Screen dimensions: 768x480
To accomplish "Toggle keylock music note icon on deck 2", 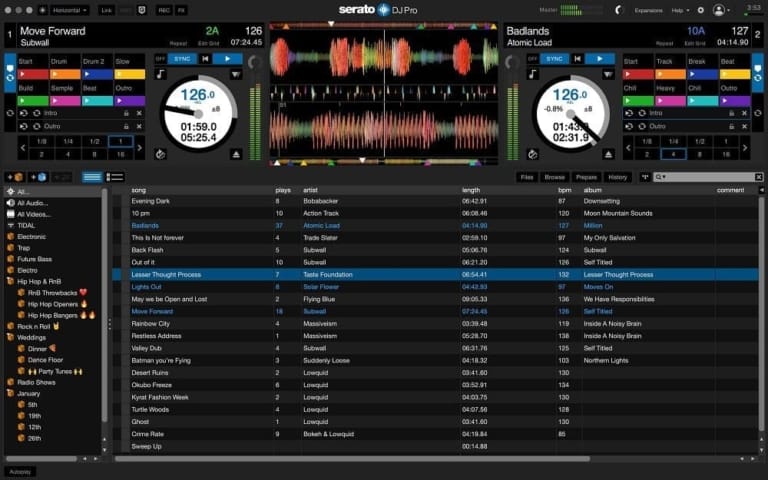I will pos(532,74).
